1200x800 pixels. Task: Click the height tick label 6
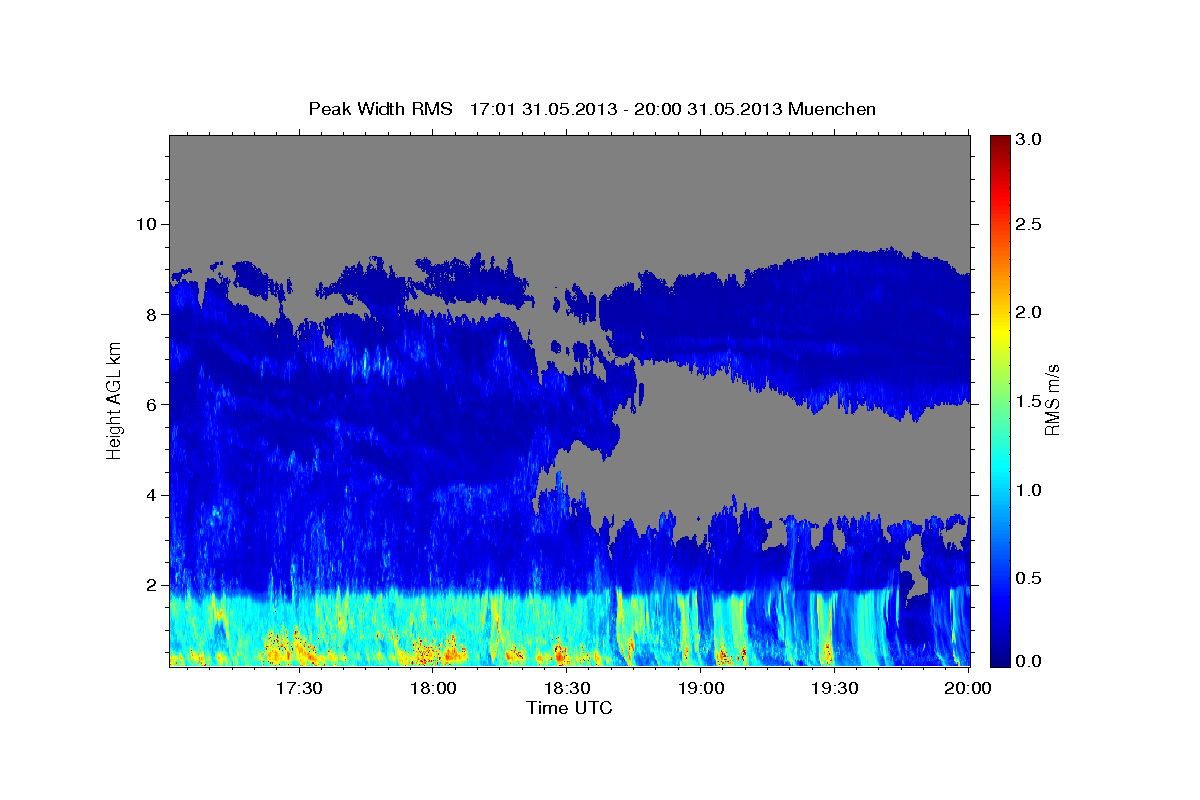tap(154, 404)
